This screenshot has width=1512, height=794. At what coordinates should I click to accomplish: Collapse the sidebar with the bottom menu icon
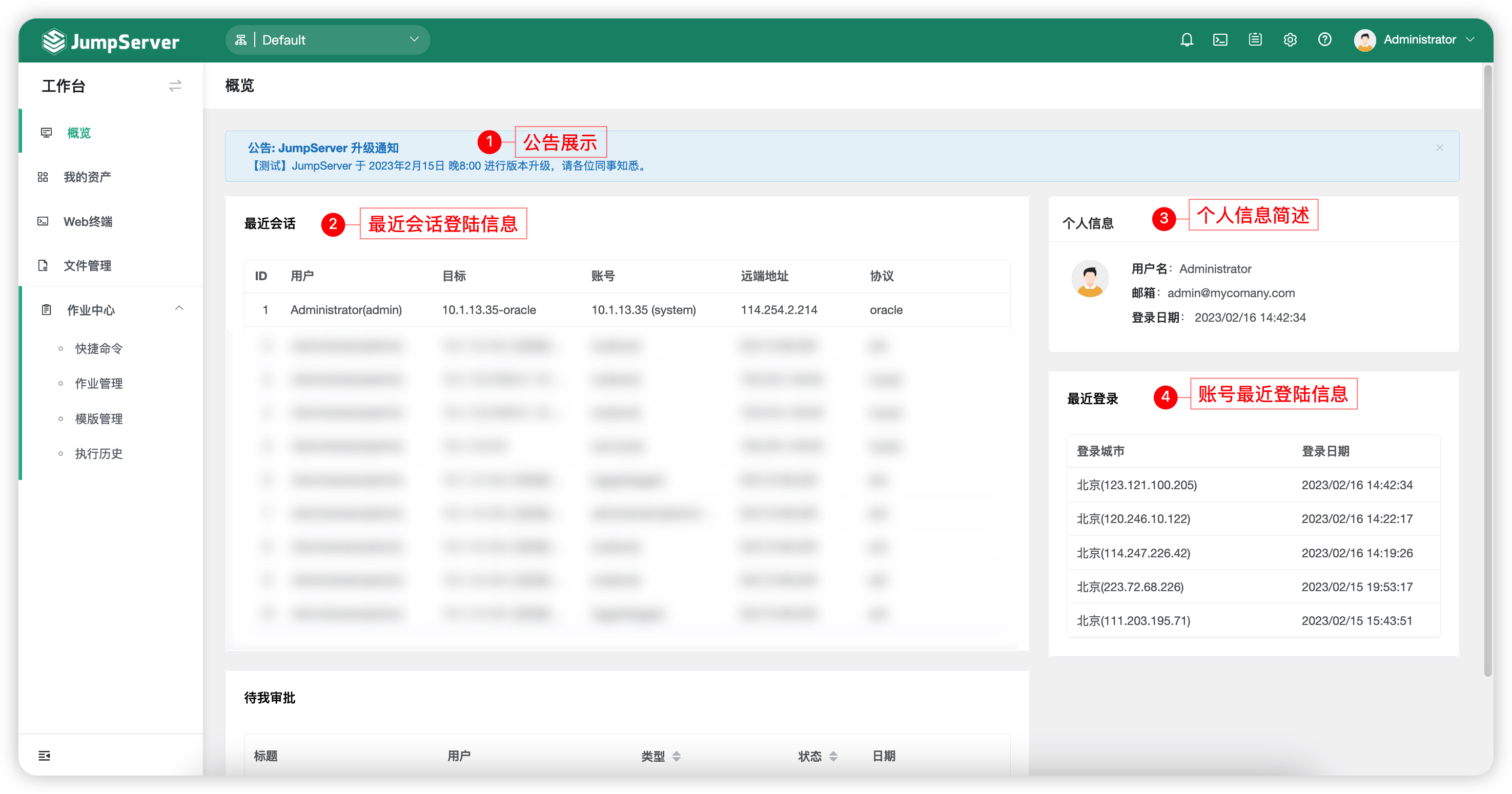44,755
